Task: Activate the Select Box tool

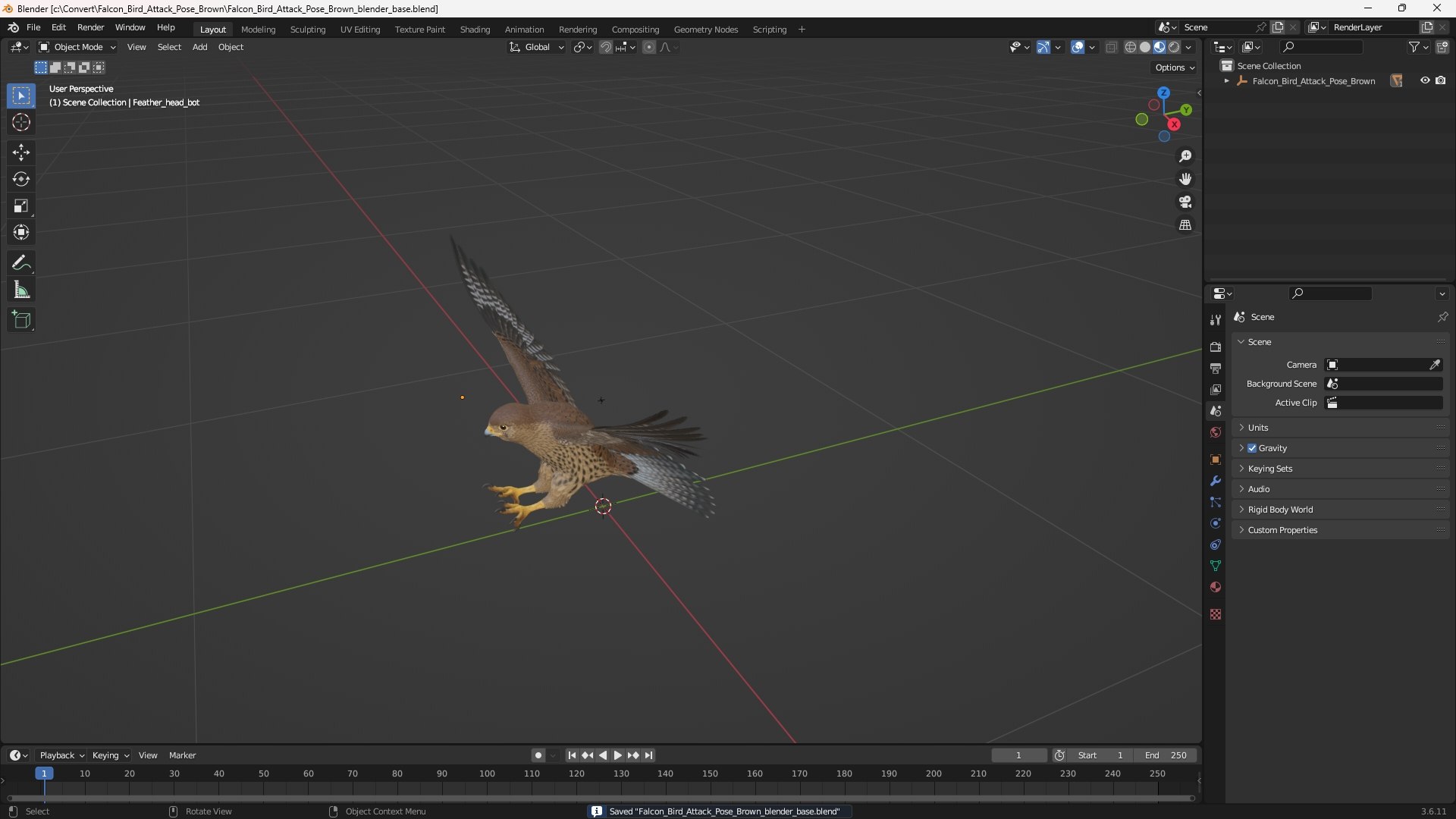Action: point(21,96)
